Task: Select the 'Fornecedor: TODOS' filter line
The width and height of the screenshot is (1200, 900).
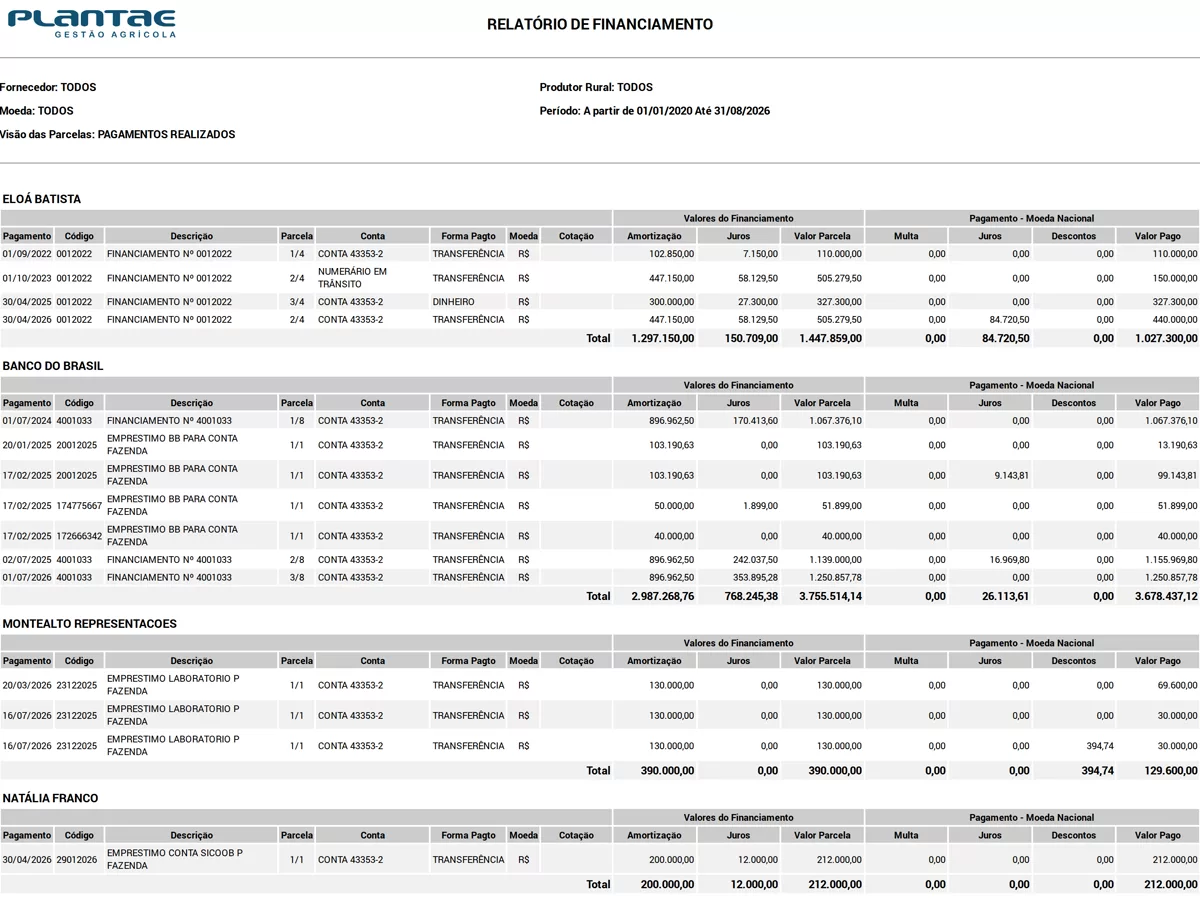Action: 48,87
